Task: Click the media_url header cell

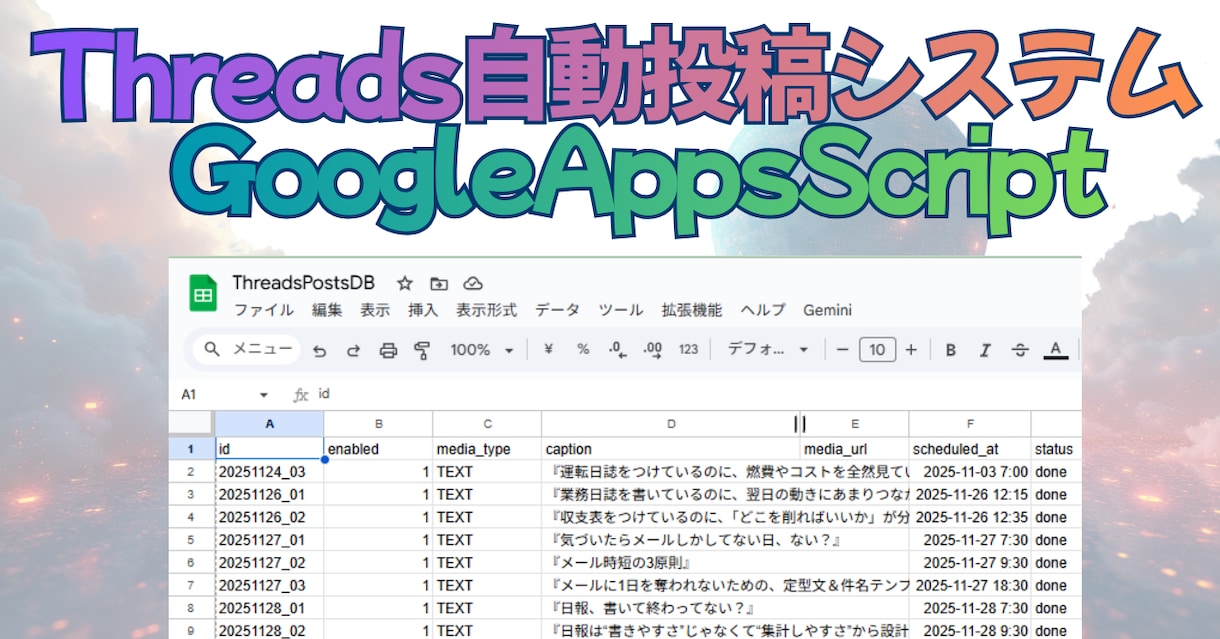Action: 855,449
